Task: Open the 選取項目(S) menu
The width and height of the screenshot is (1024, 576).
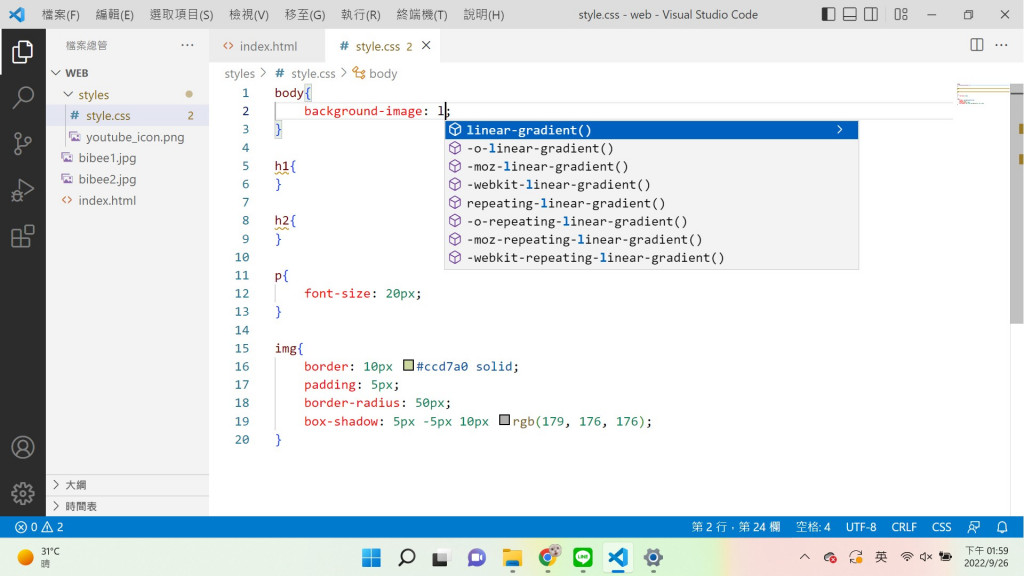Action: pos(181,14)
